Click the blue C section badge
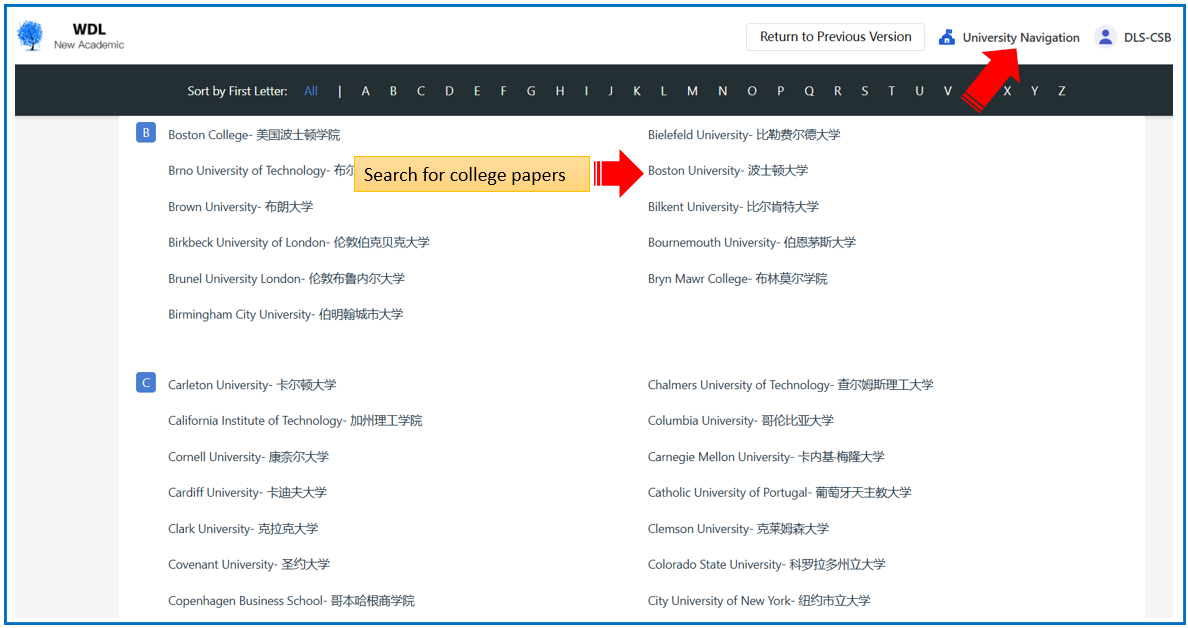The image size is (1188, 628). [x=146, y=383]
